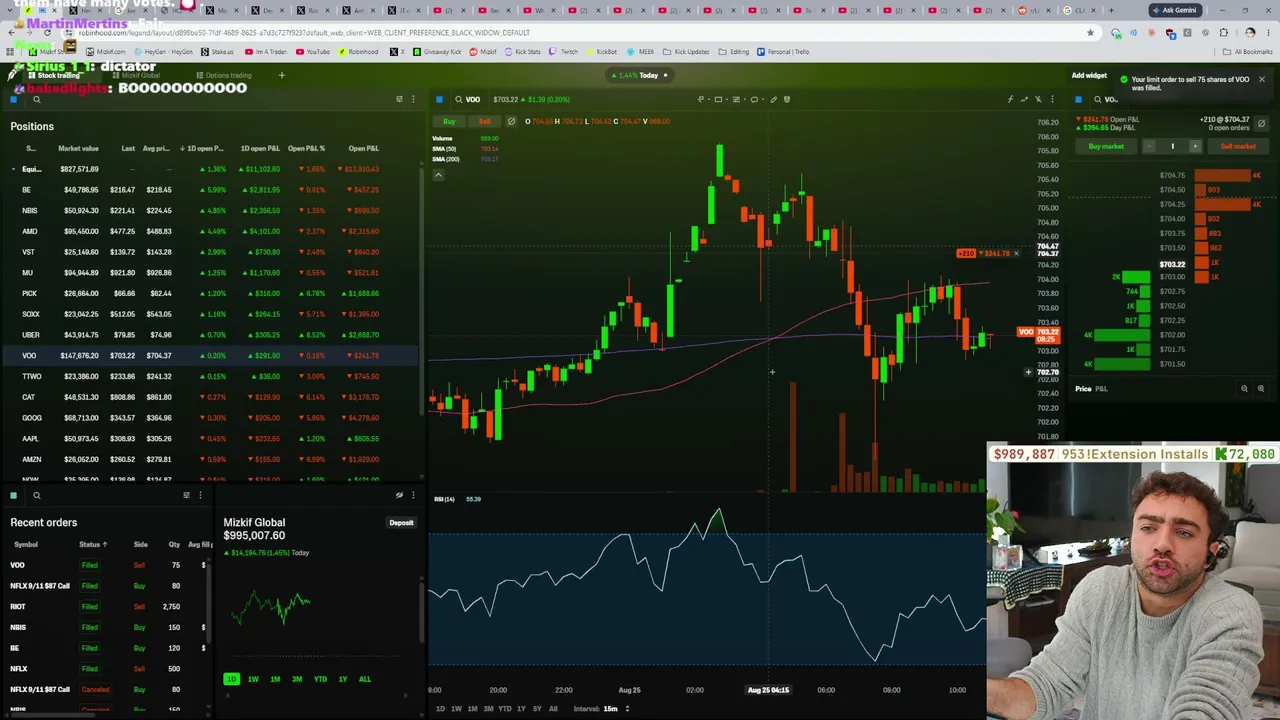1280x720 pixels.
Task: Click the VOO chart symbol search icon
Action: coord(459,99)
